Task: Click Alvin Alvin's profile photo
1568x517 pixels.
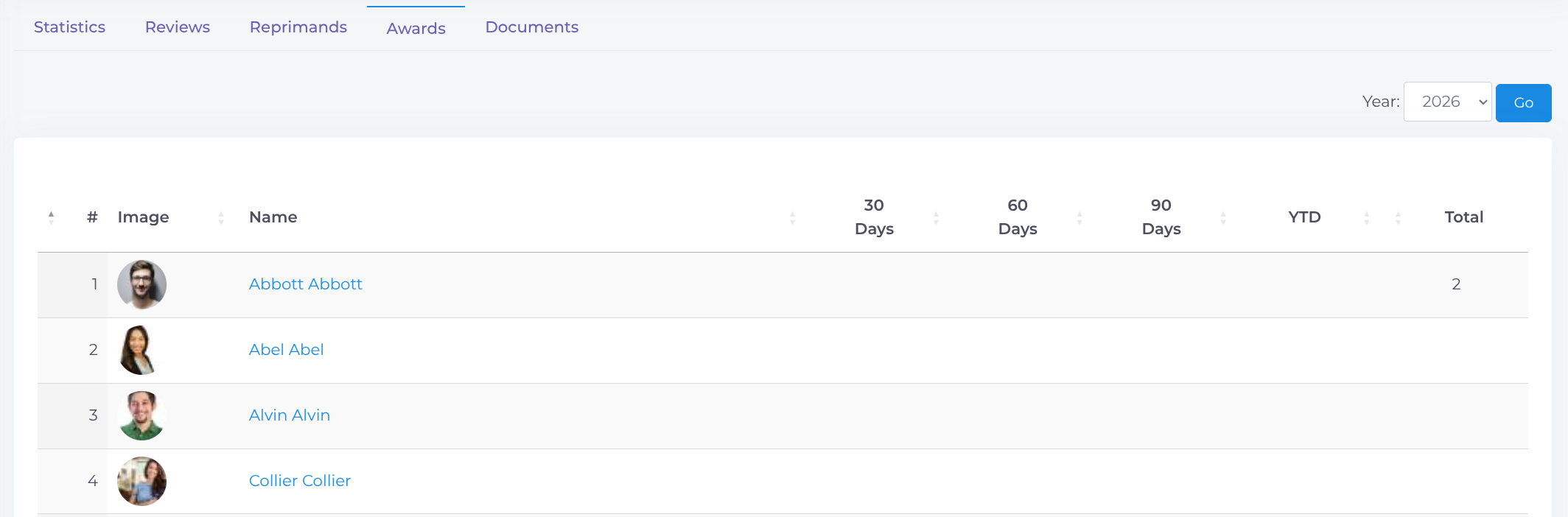Action: [x=141, y=415]
